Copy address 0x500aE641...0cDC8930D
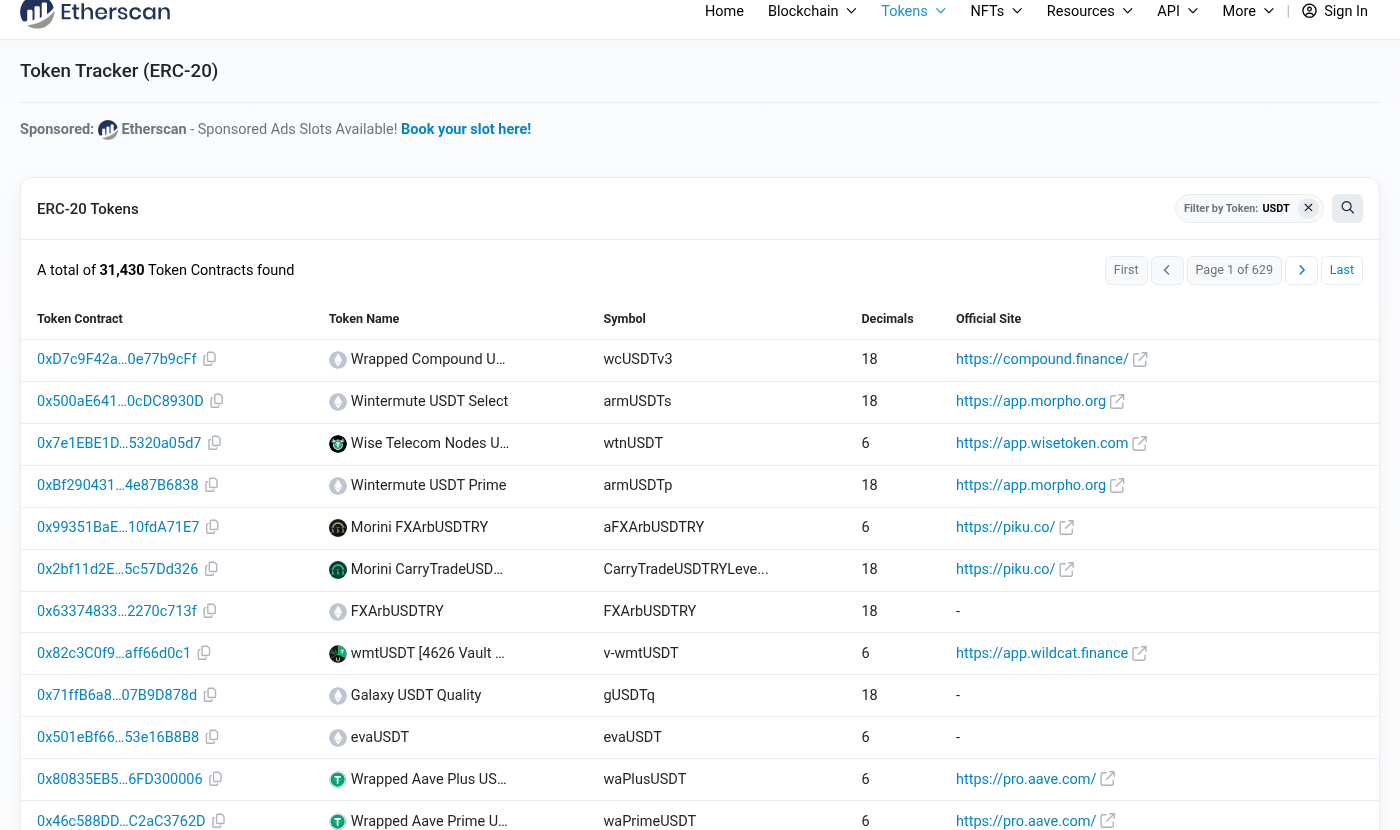Image resolution: width=1400 pixels, height=830 pixels. point(217,401)
